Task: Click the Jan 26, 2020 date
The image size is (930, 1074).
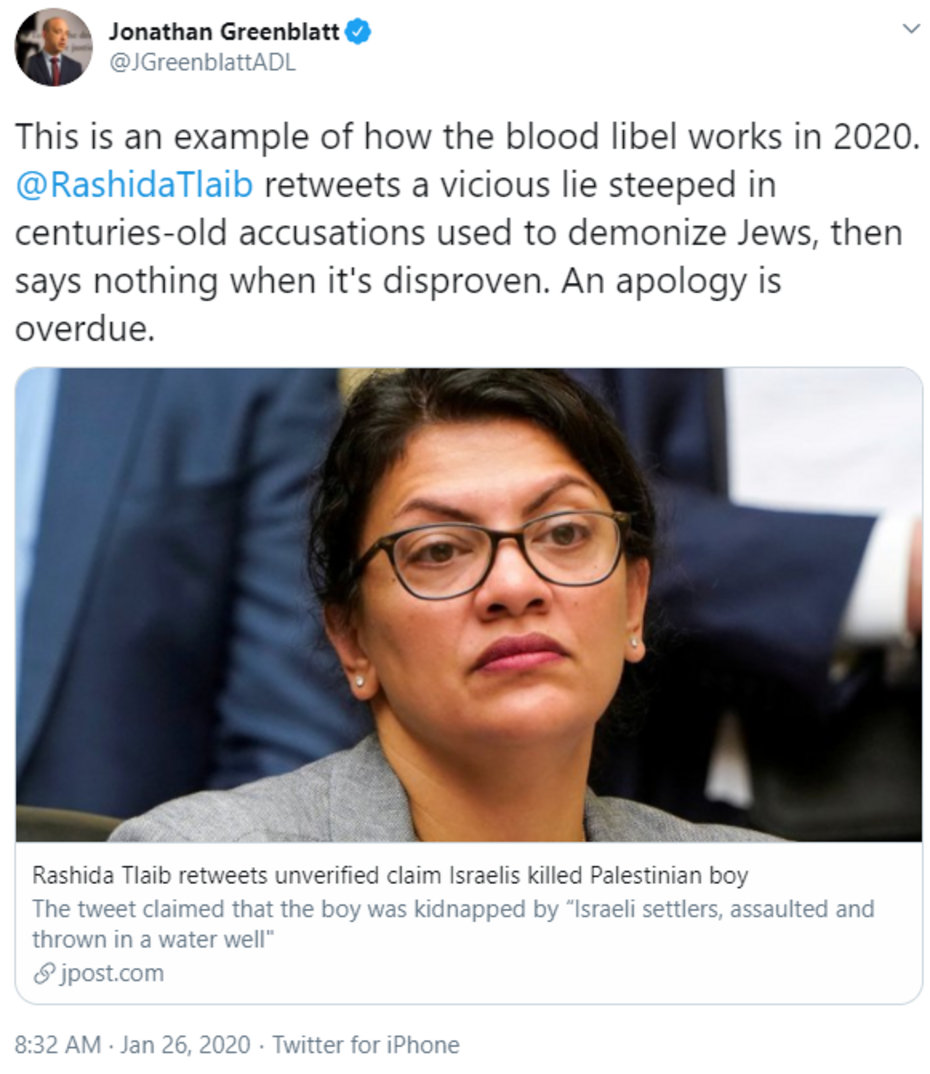Action: [x=185, y=1045]
